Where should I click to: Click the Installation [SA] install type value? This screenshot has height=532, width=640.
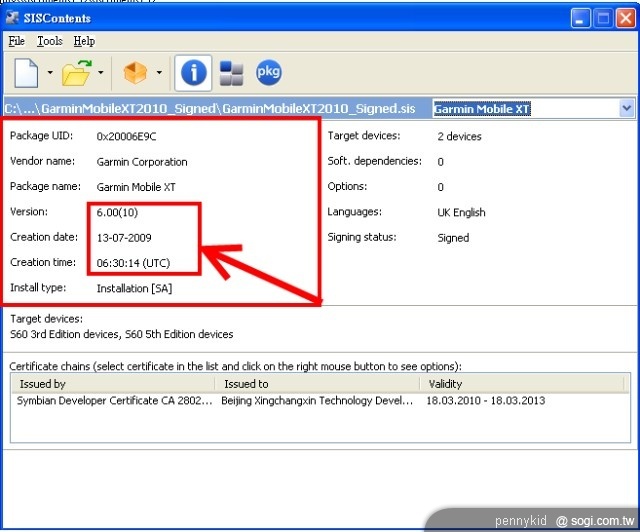[134, 289]
